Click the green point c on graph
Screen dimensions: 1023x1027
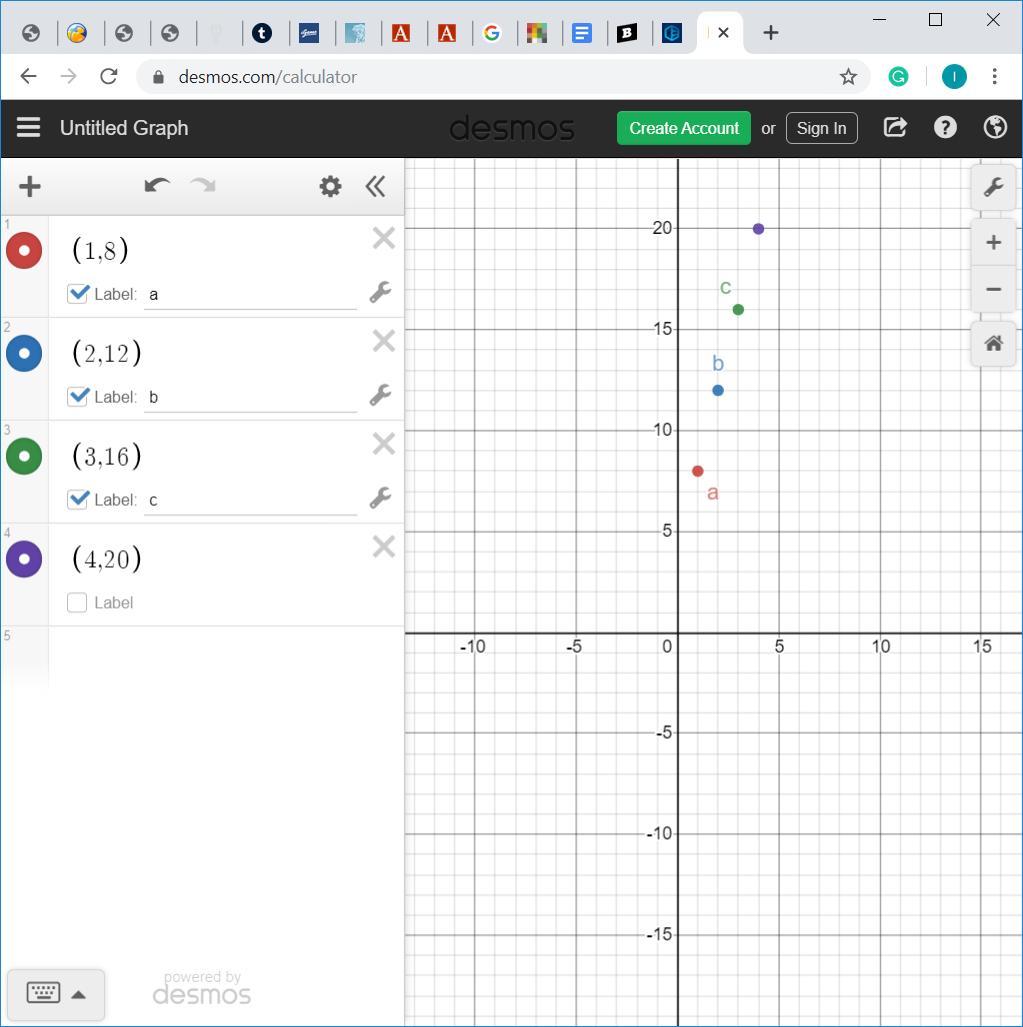(x=738, y=310)
